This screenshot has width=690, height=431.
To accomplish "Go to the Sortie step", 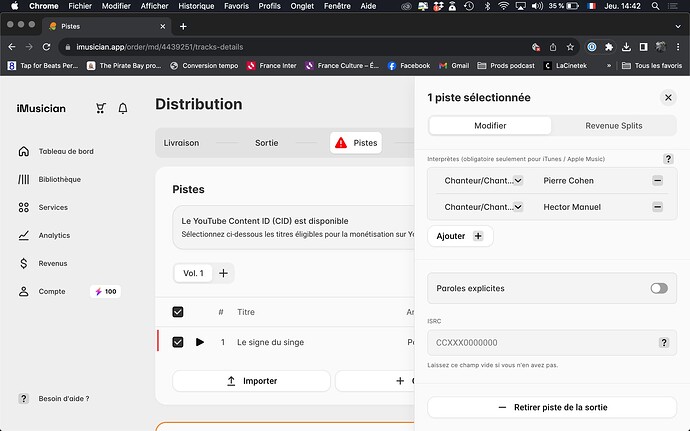I will 266,143.
